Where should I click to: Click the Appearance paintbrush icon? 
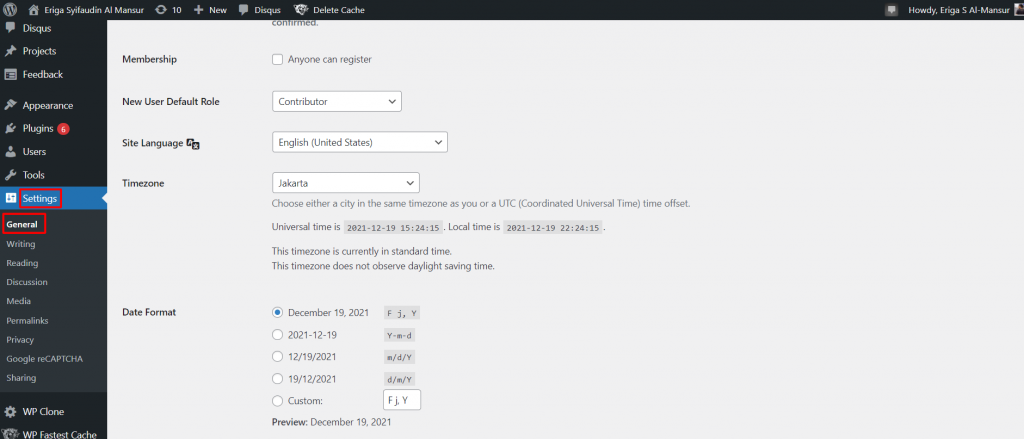pyautogui.click(x=11, y=105)
